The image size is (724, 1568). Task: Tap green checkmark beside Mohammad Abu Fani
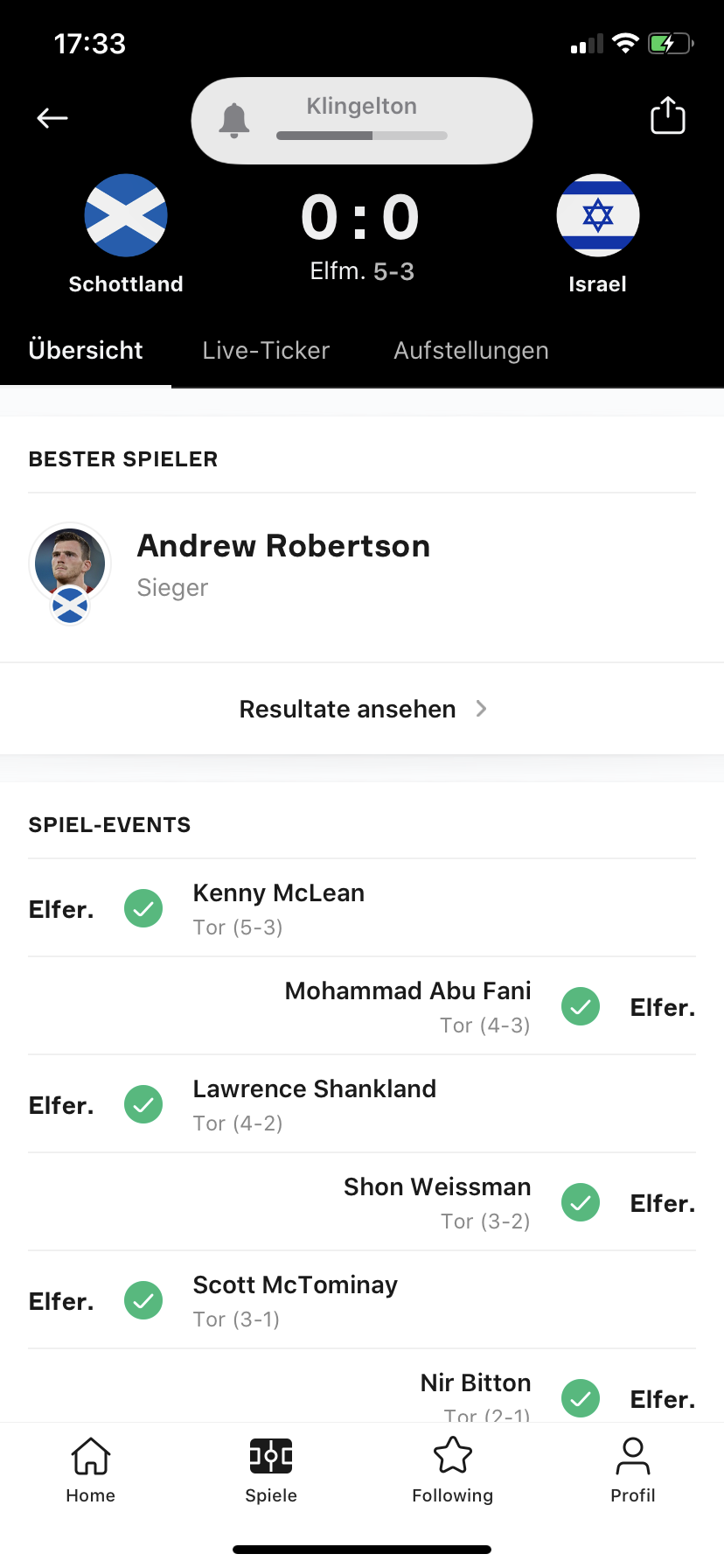point(581,1006)
